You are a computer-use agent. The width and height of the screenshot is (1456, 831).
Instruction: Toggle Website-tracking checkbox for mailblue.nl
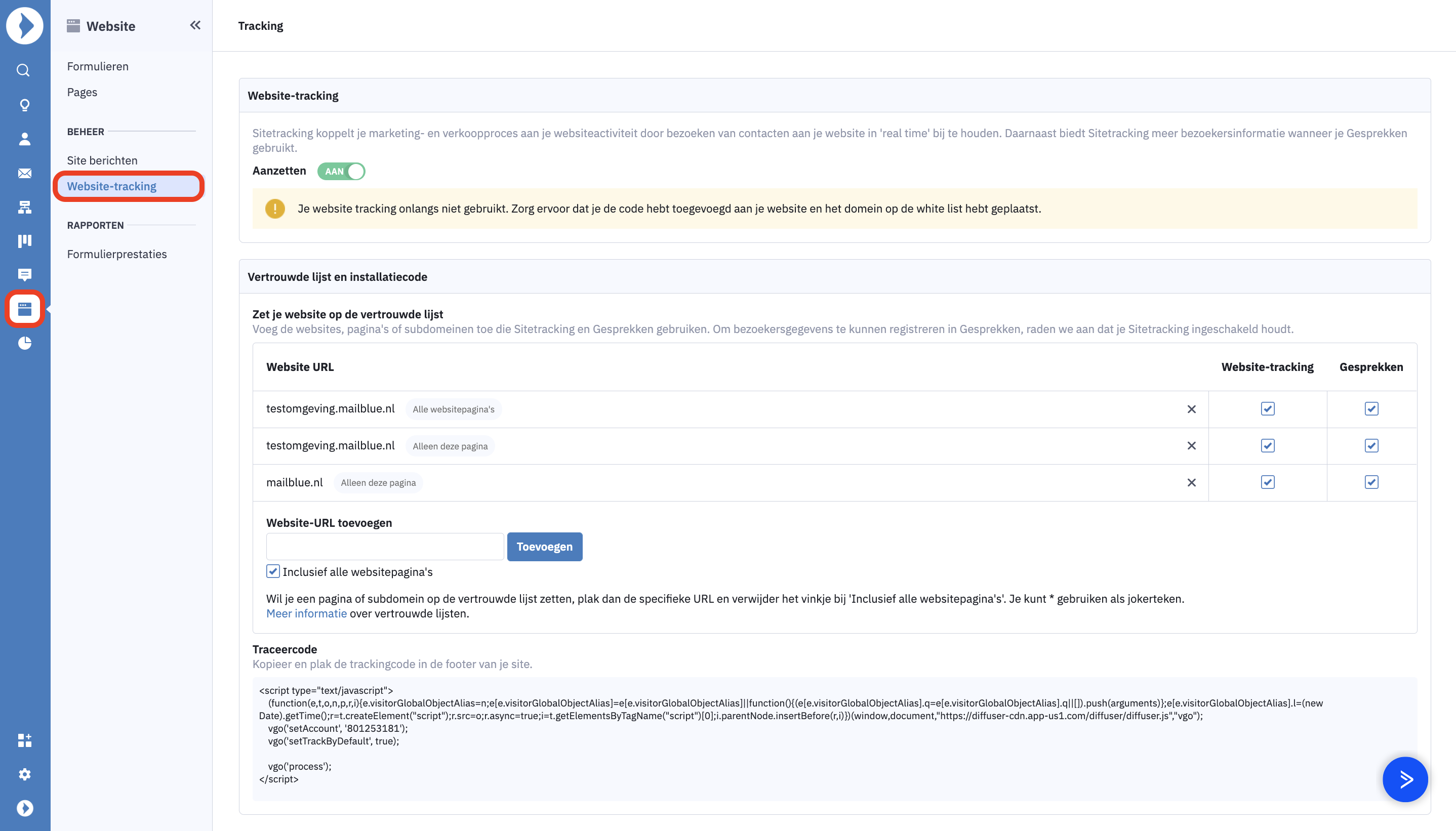tap(1267, 482)
